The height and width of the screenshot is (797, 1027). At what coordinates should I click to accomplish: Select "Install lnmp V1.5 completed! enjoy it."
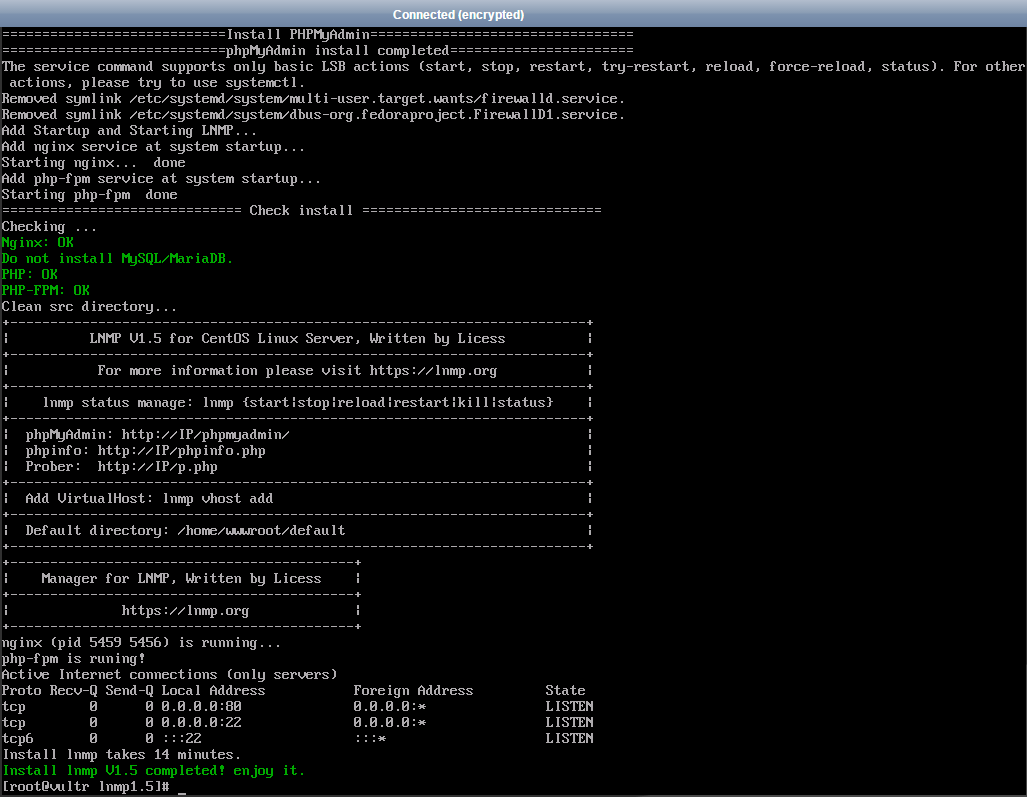click(153, 771)
